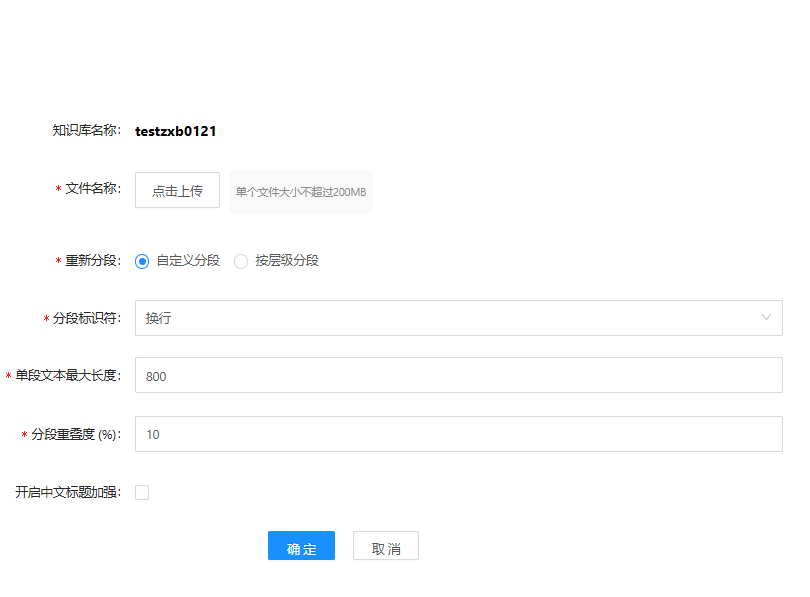Enable the 开启中文标题加强 checkbox
The height and width of the screenshot is (597, 810).
(x=142, y=492)
